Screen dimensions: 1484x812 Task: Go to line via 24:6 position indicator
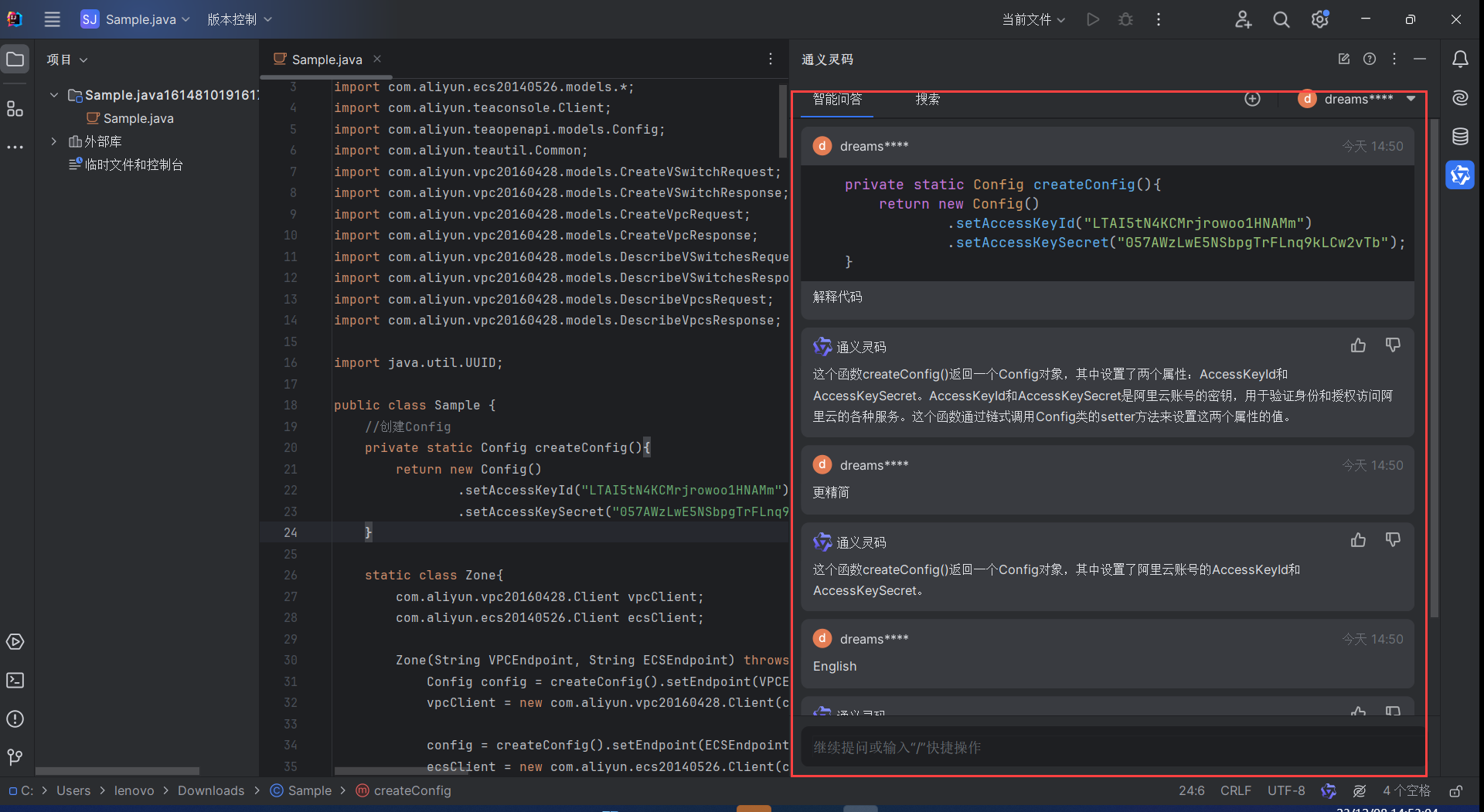[x=1192, y=791]
